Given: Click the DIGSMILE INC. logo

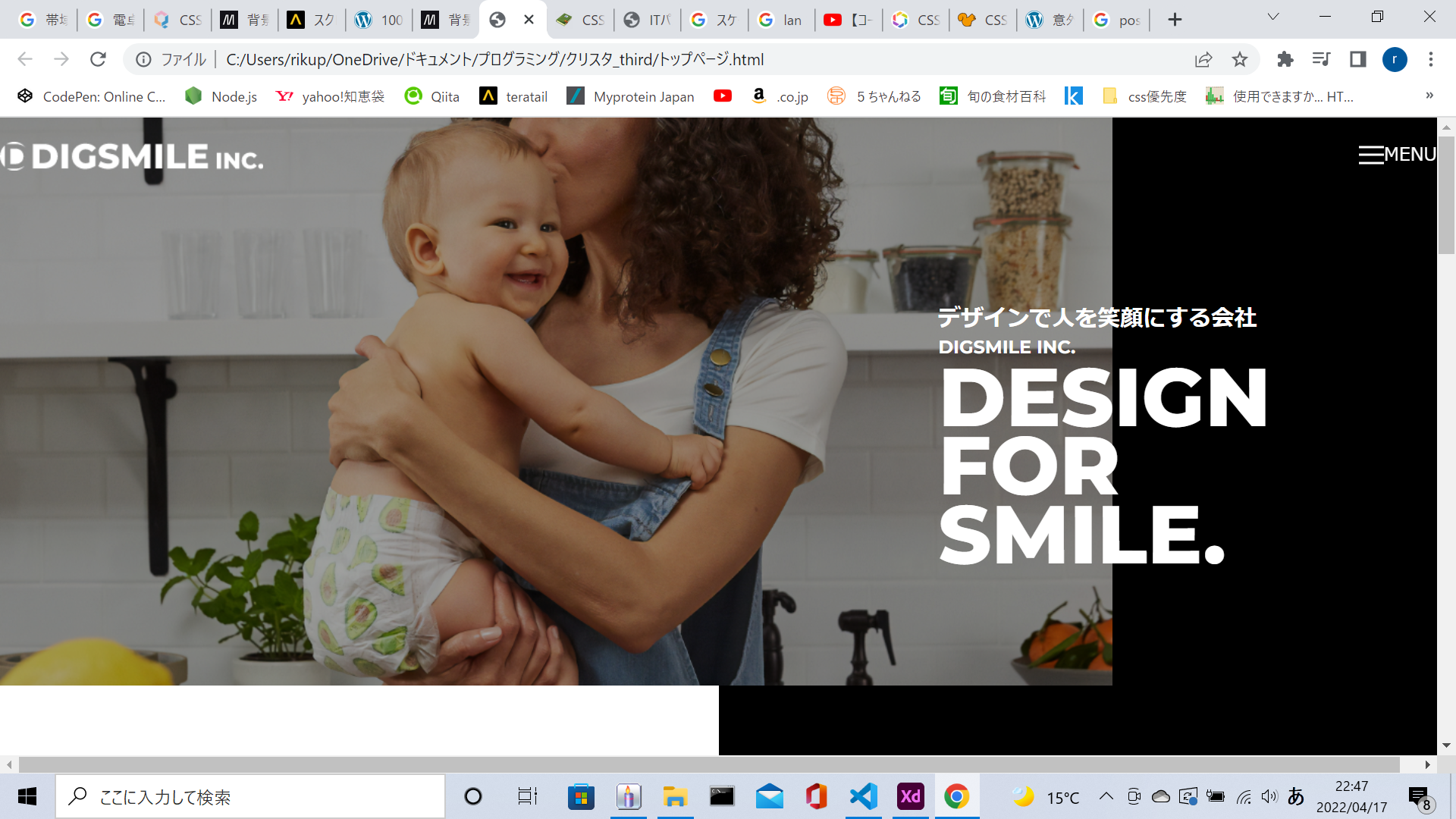Looking at the screenshot, I should tap(133, 157).
